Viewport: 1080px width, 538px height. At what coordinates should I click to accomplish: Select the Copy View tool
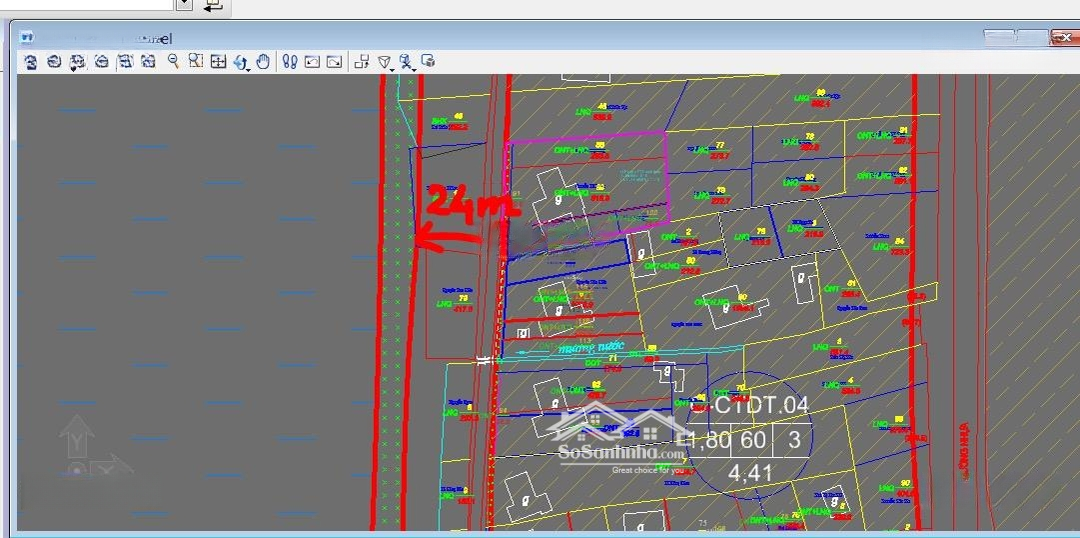362,62
